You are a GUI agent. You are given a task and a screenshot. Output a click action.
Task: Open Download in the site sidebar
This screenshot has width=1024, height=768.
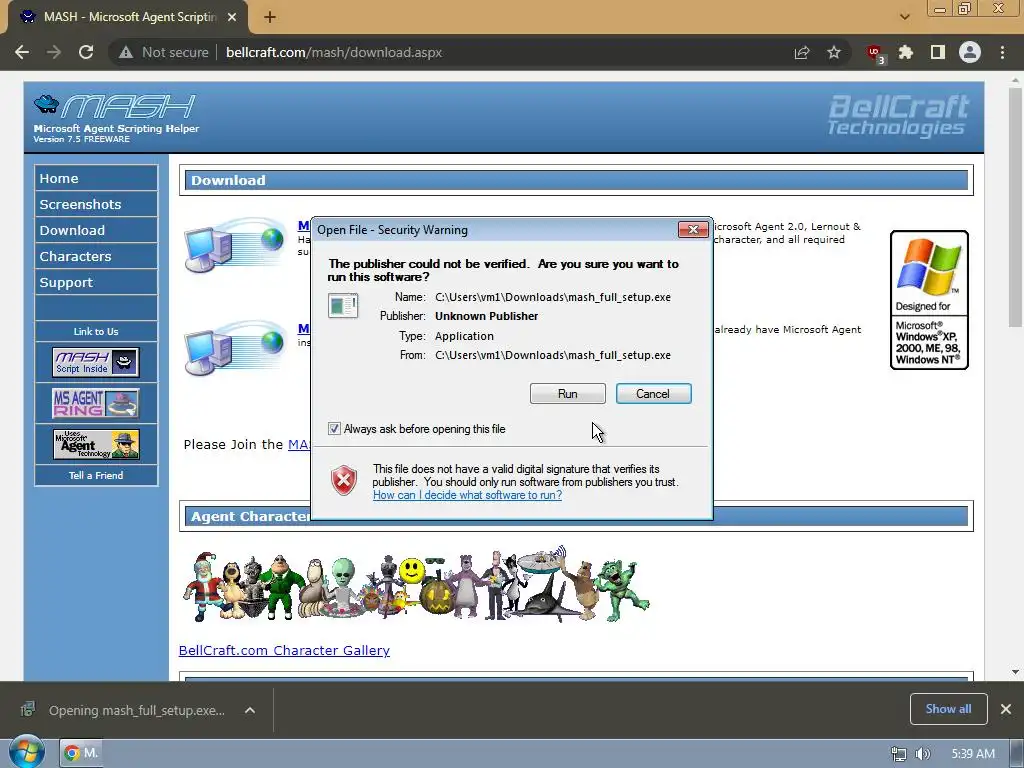click(x=96, y=231)
